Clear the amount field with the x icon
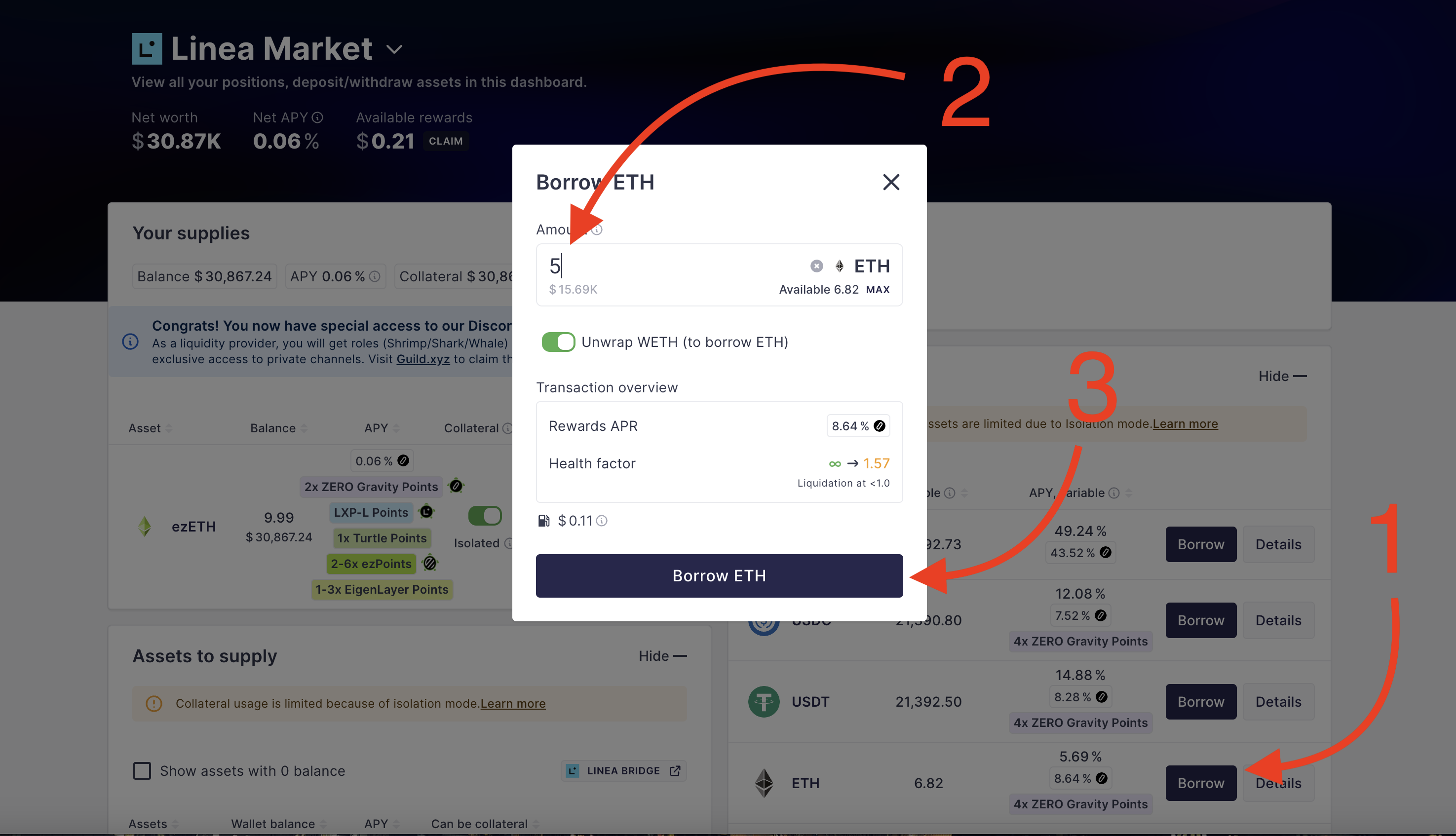Image resolution: width=1456 pixels, height=836 pixels. tap(816, 266)
